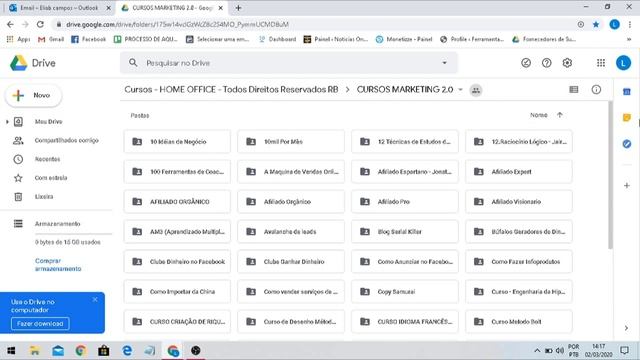The height and width of the screenshot is (360, 640).
Task: Open Armazenamento in the sidebar
Action: pyautogui.click(x=57, y=224)
